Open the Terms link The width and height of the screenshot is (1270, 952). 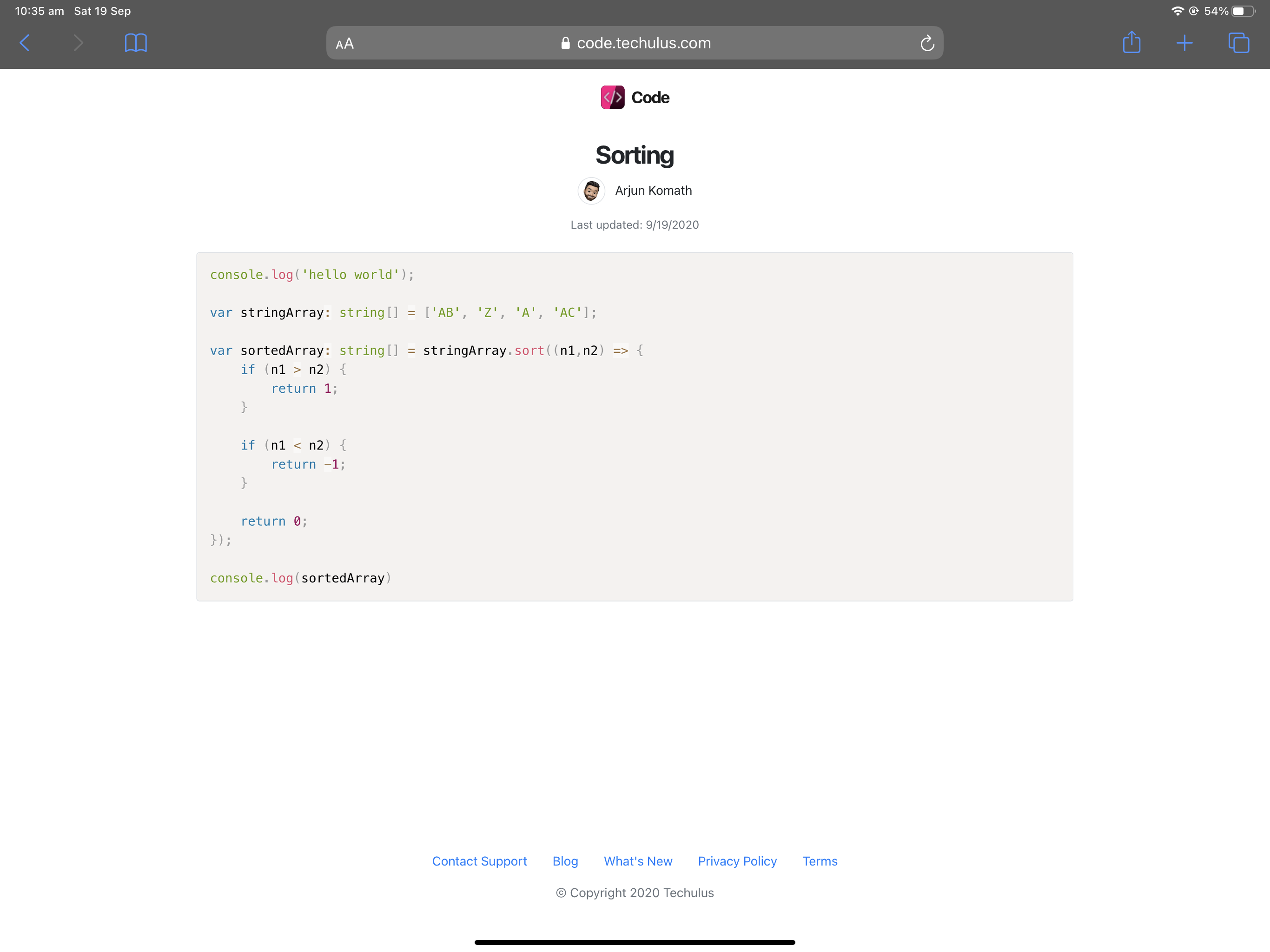pos(819,861)
